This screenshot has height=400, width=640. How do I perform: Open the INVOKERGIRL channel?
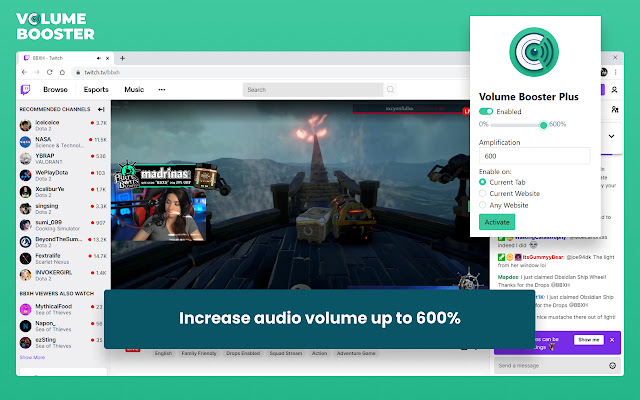click(63, 276)
